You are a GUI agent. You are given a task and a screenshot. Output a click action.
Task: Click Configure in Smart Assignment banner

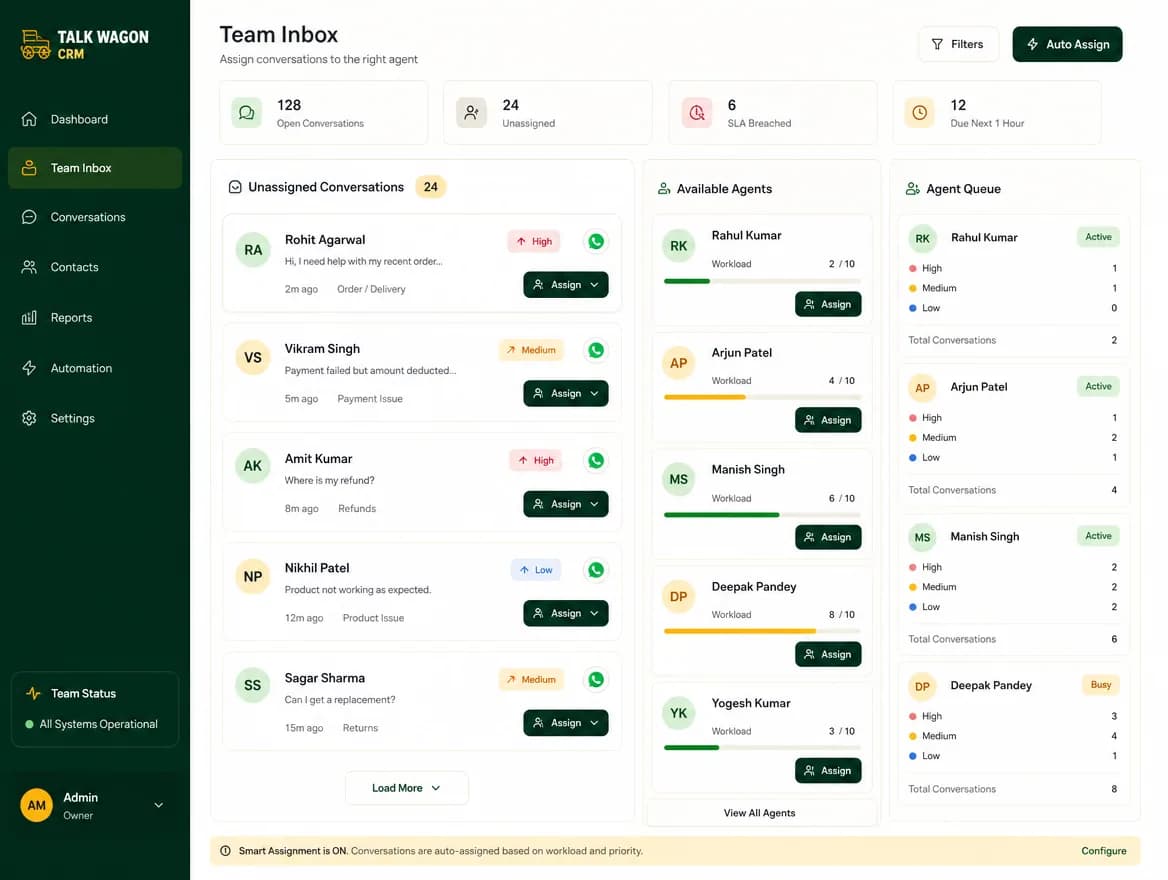[1104, 851]
